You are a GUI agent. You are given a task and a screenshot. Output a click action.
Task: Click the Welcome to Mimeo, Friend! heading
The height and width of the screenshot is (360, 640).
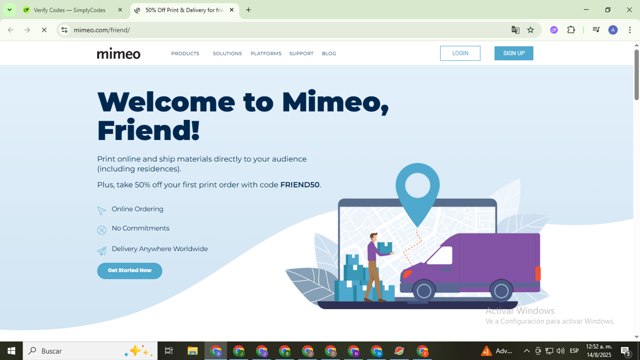[243, 116]
